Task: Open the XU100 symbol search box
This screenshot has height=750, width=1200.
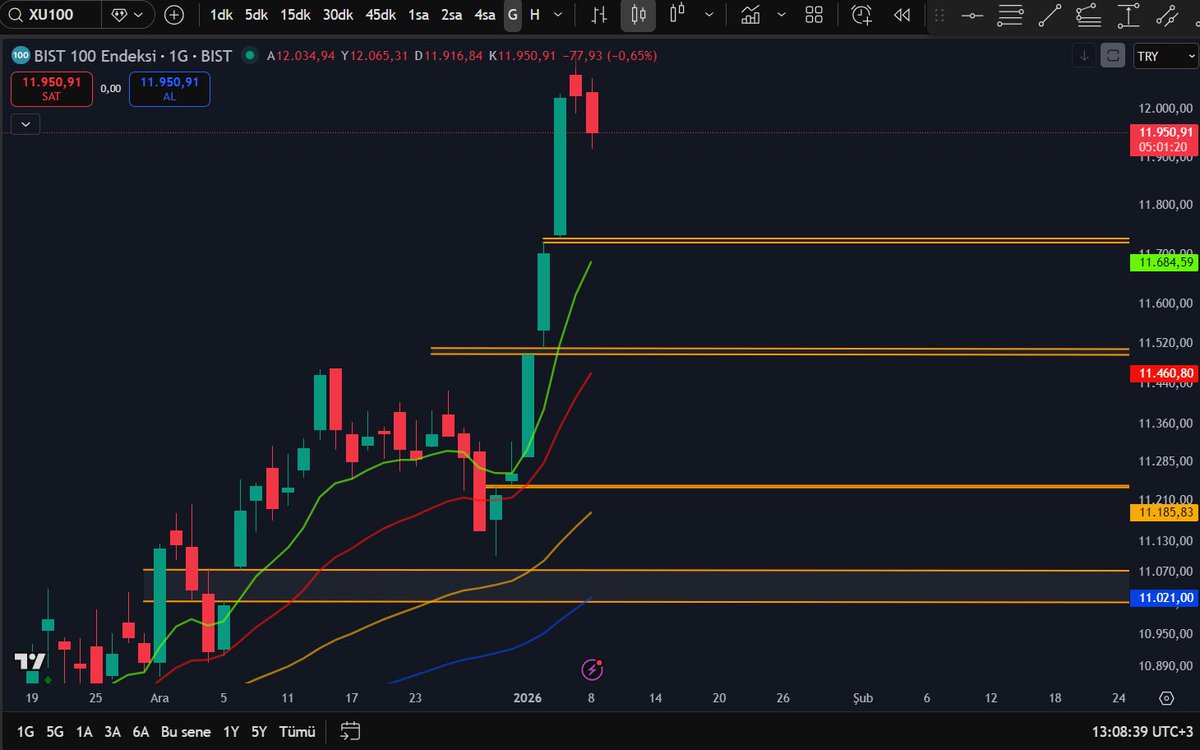Action: (51, 15)
